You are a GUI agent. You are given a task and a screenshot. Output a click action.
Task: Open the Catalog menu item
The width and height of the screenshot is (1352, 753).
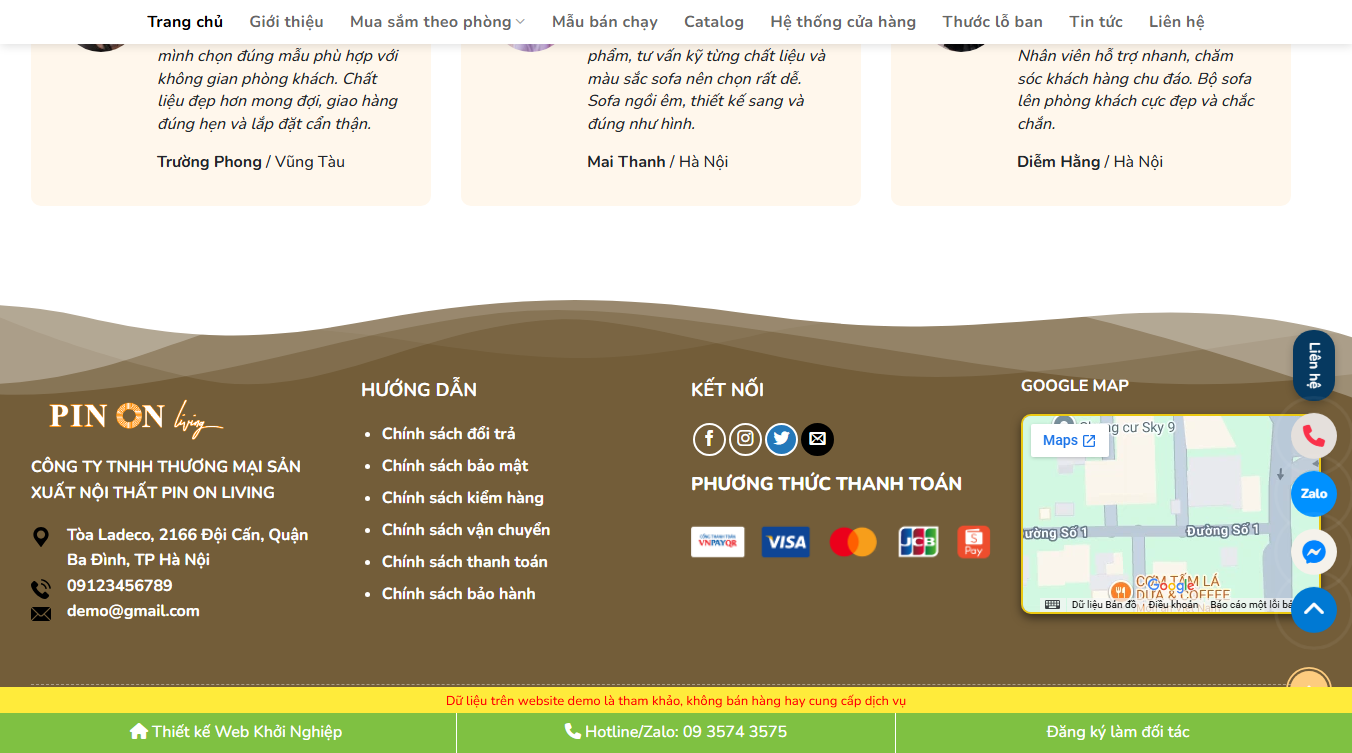click(x=714, y=22)
